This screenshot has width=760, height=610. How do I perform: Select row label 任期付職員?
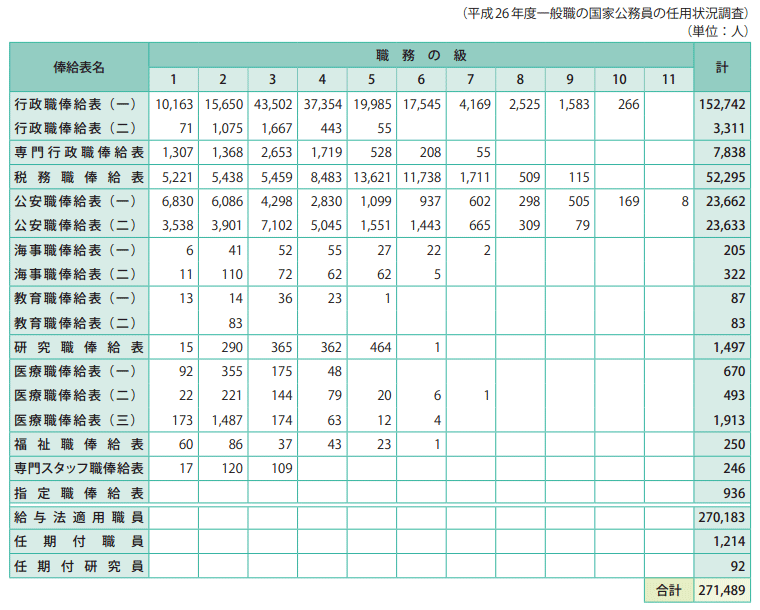point(79,541)
